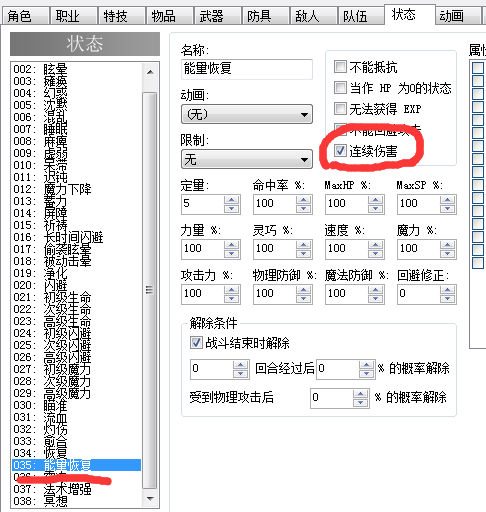The height and width of the screenshot is (512, 486).
Task: Select state 019: 净化
Action: [76, 273]
